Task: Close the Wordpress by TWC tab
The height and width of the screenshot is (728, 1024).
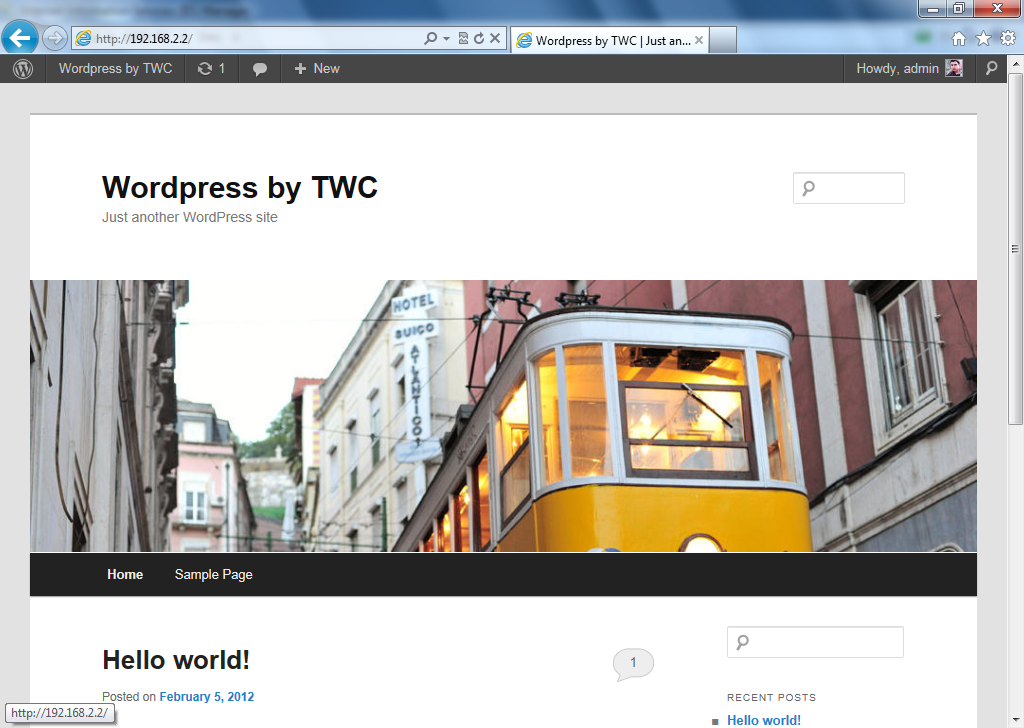Action: pyautogui.click(x=699, y=40)
